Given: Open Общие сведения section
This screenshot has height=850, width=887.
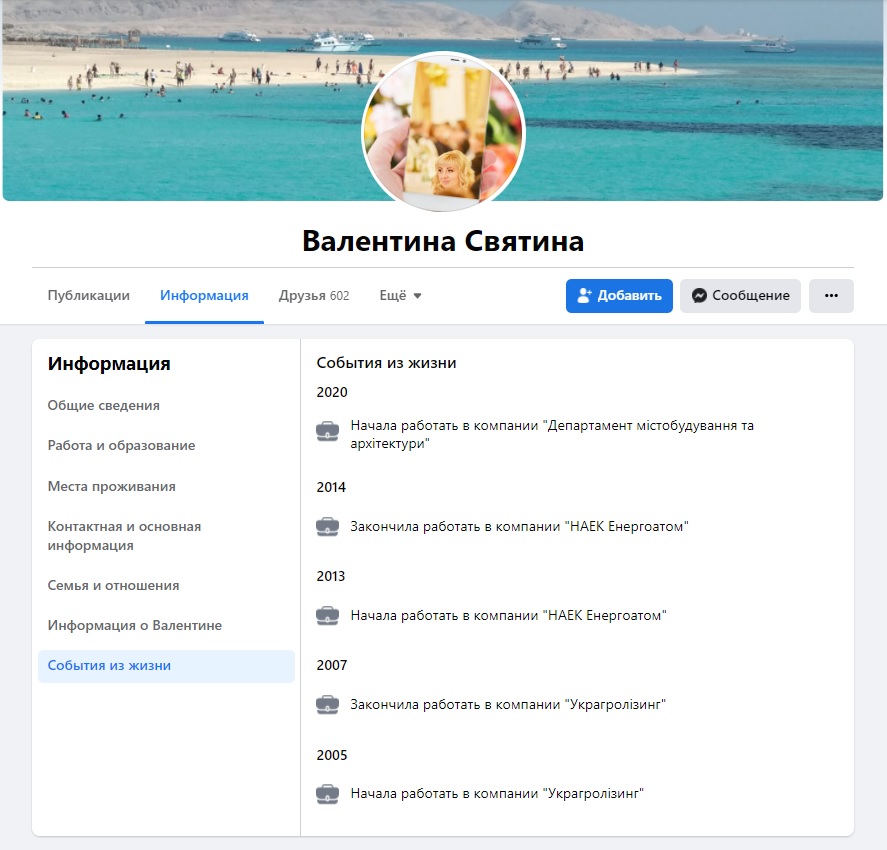Looking at the screenshot, I should [104, 405].
